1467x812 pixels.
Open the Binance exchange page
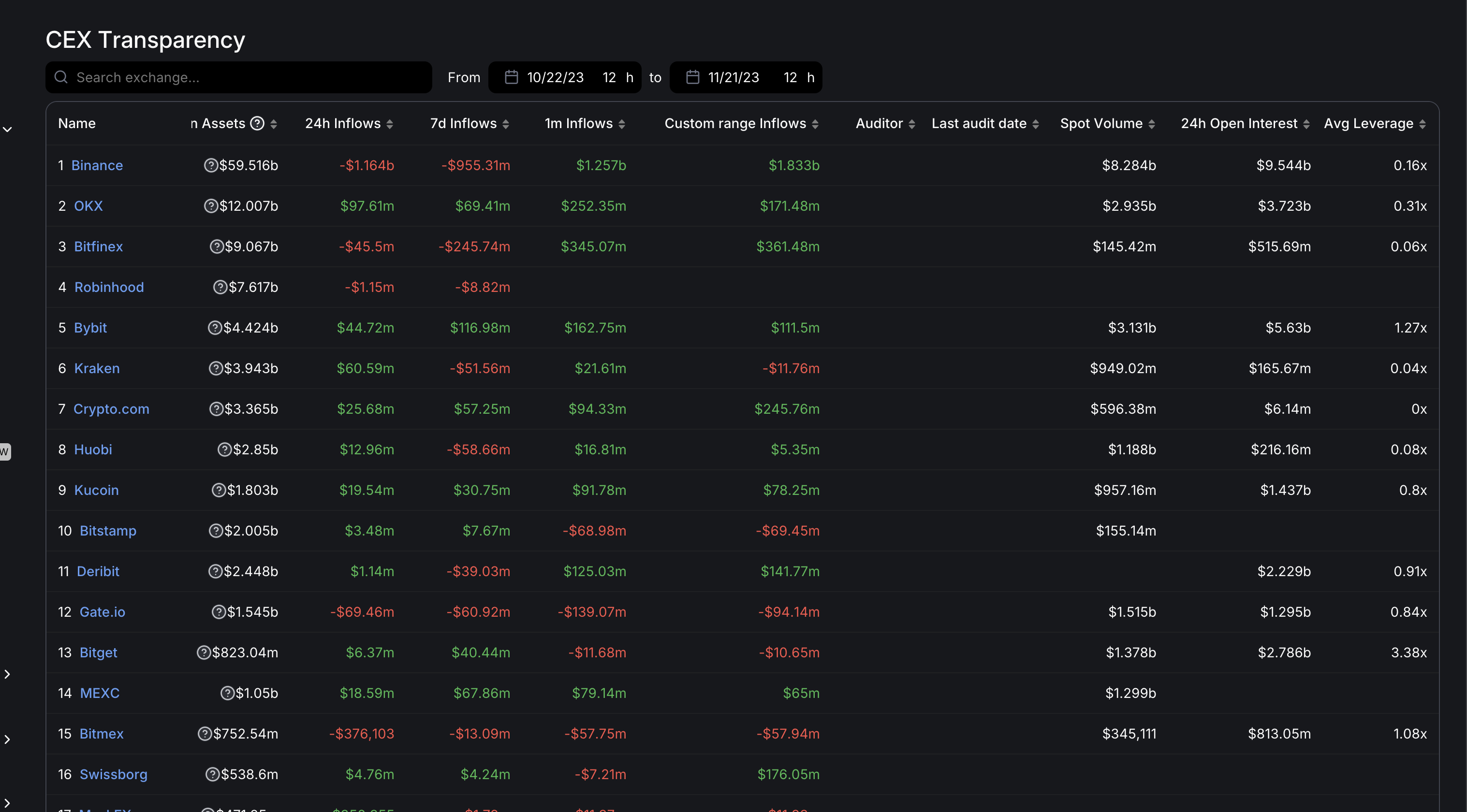[97, 165]
